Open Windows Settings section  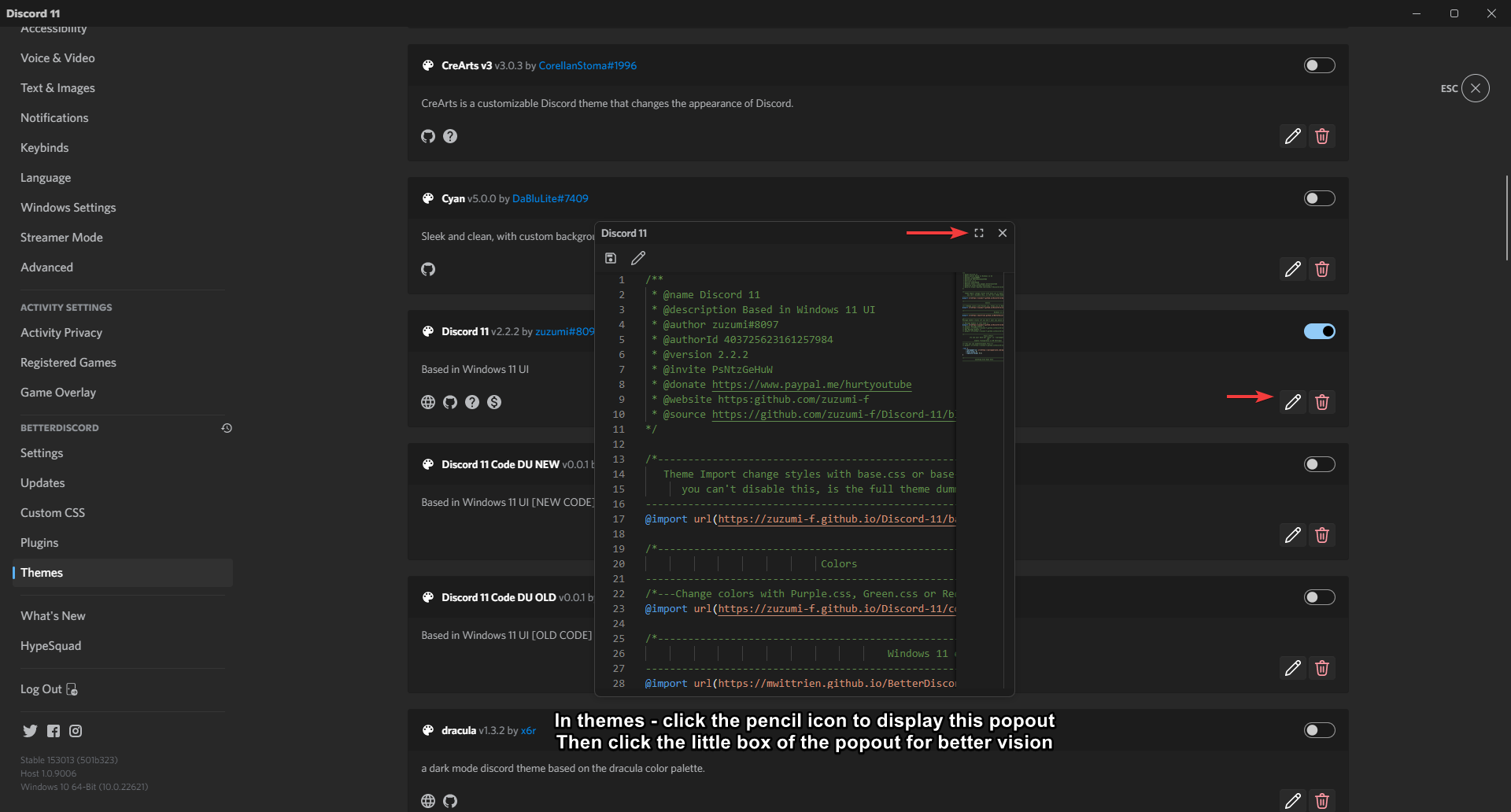123,208
